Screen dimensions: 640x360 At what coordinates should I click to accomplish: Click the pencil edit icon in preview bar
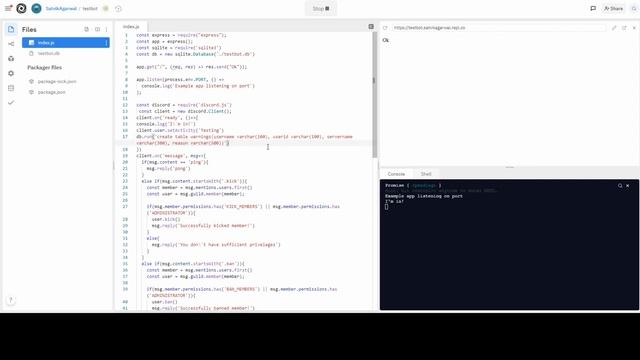tap(614, 28)
